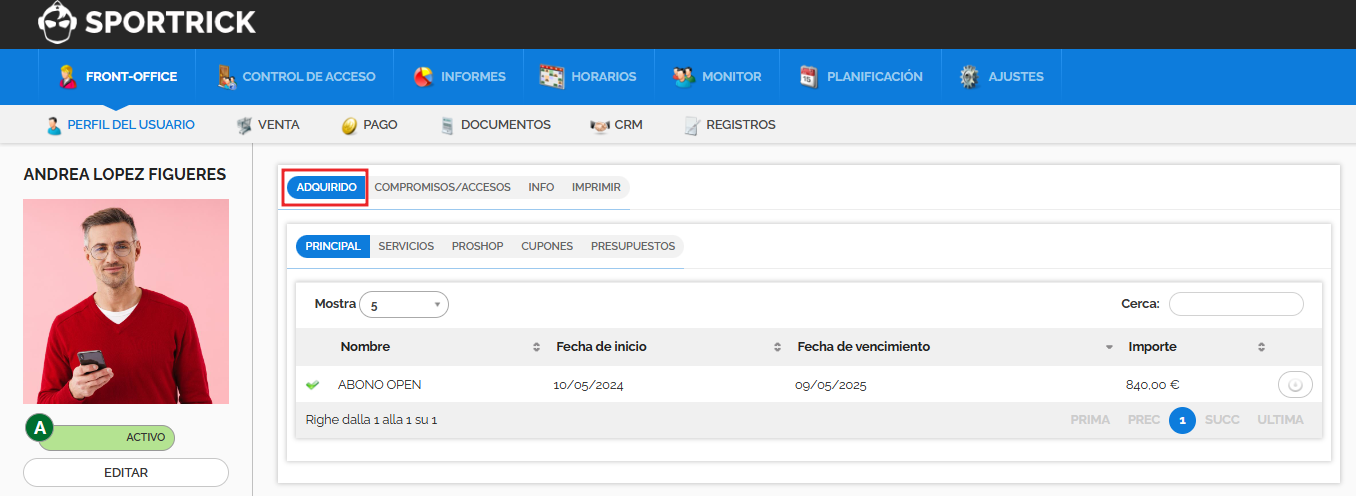1356x496 pixels.
Task: Click the ACTIVO status bar
Action: pyautogui.click(x=108, y=437)
